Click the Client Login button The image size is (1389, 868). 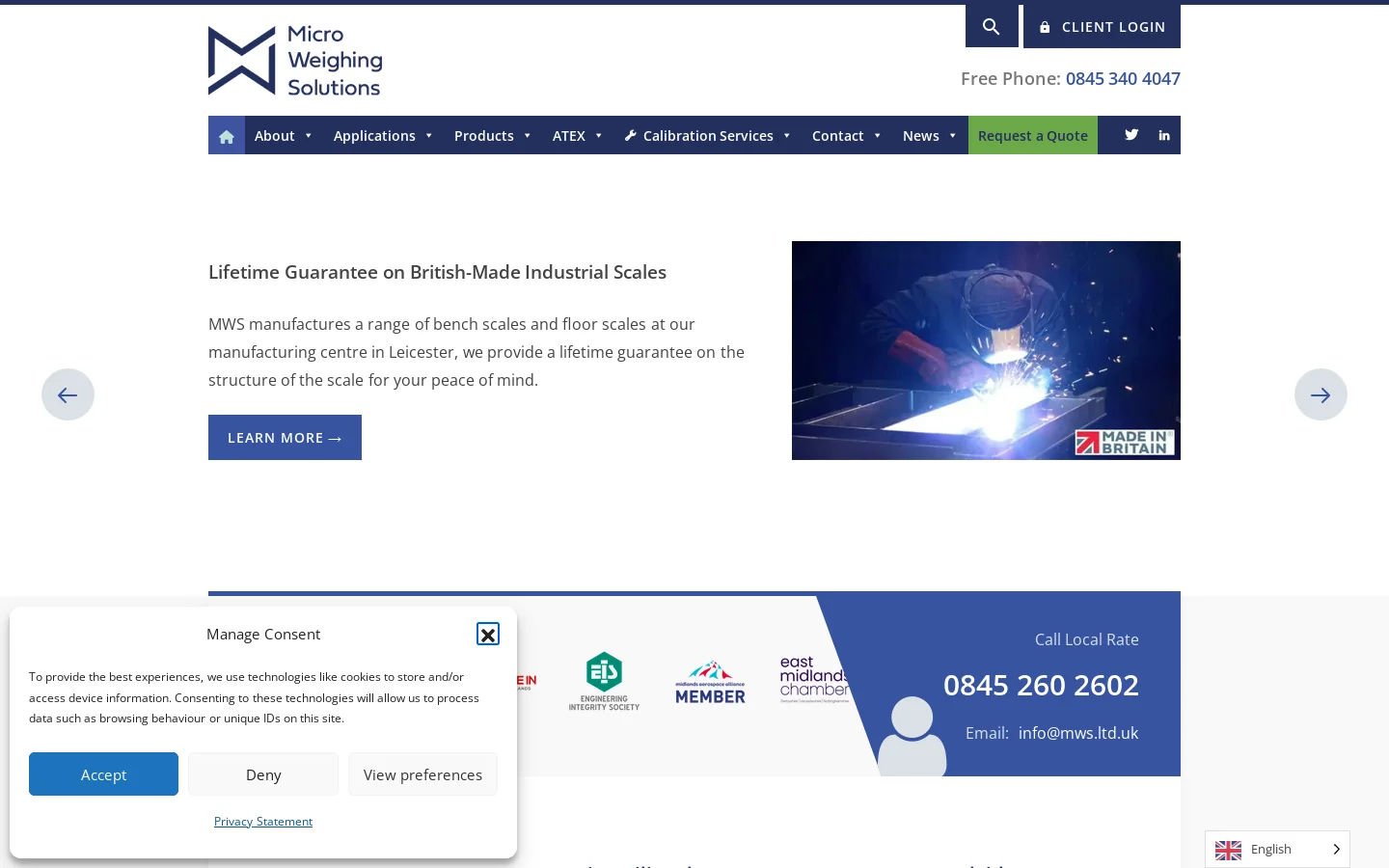pyautogui.click(x=1102, y=27)
